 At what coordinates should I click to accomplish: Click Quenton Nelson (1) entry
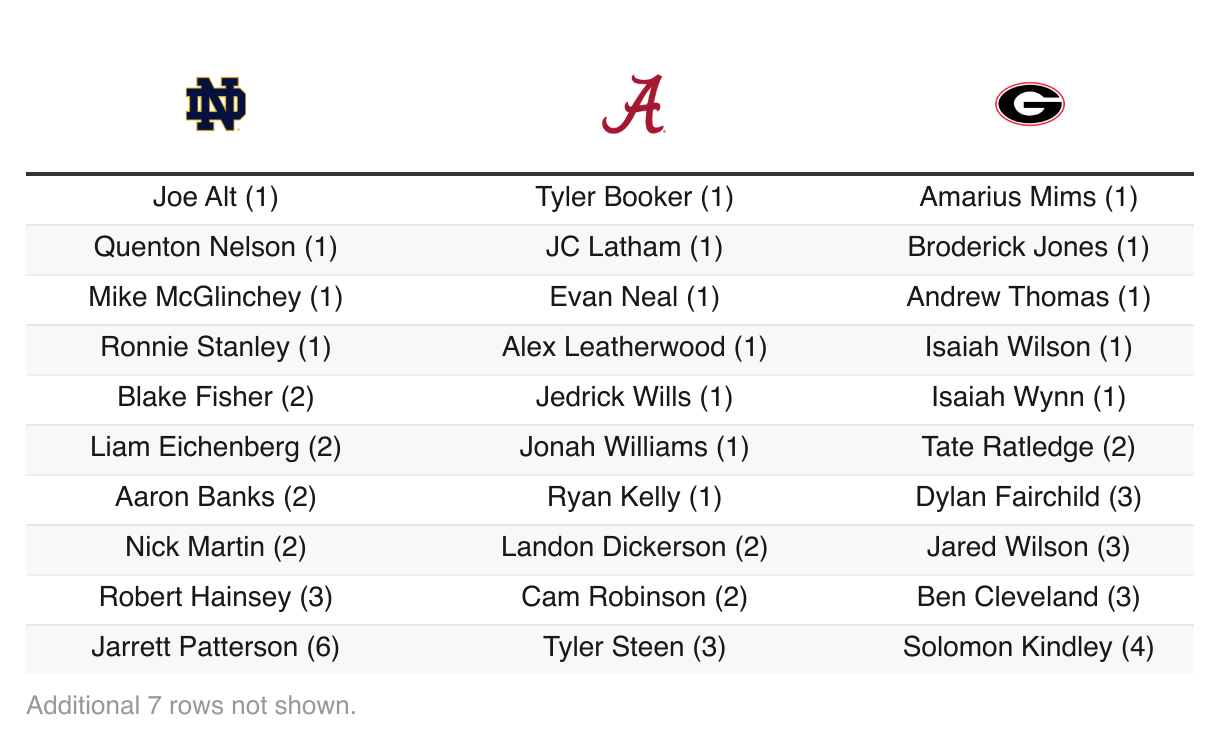pos(216,247)
